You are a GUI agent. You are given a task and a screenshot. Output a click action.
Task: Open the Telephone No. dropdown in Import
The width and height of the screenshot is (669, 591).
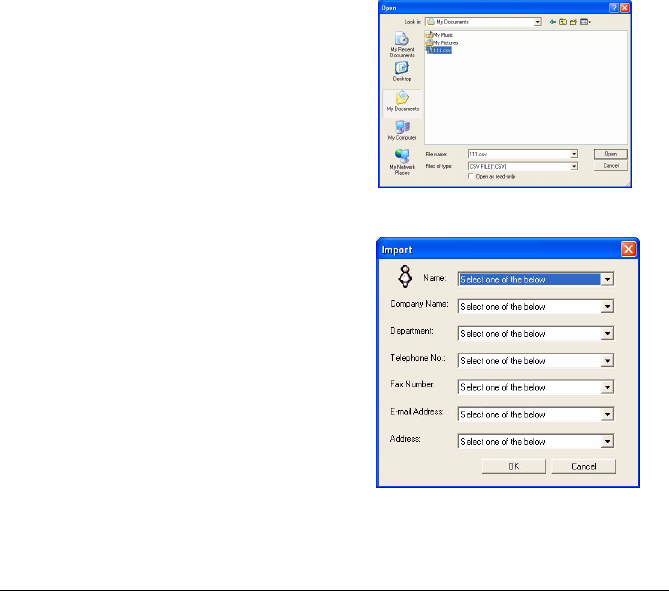pos(607,361)
